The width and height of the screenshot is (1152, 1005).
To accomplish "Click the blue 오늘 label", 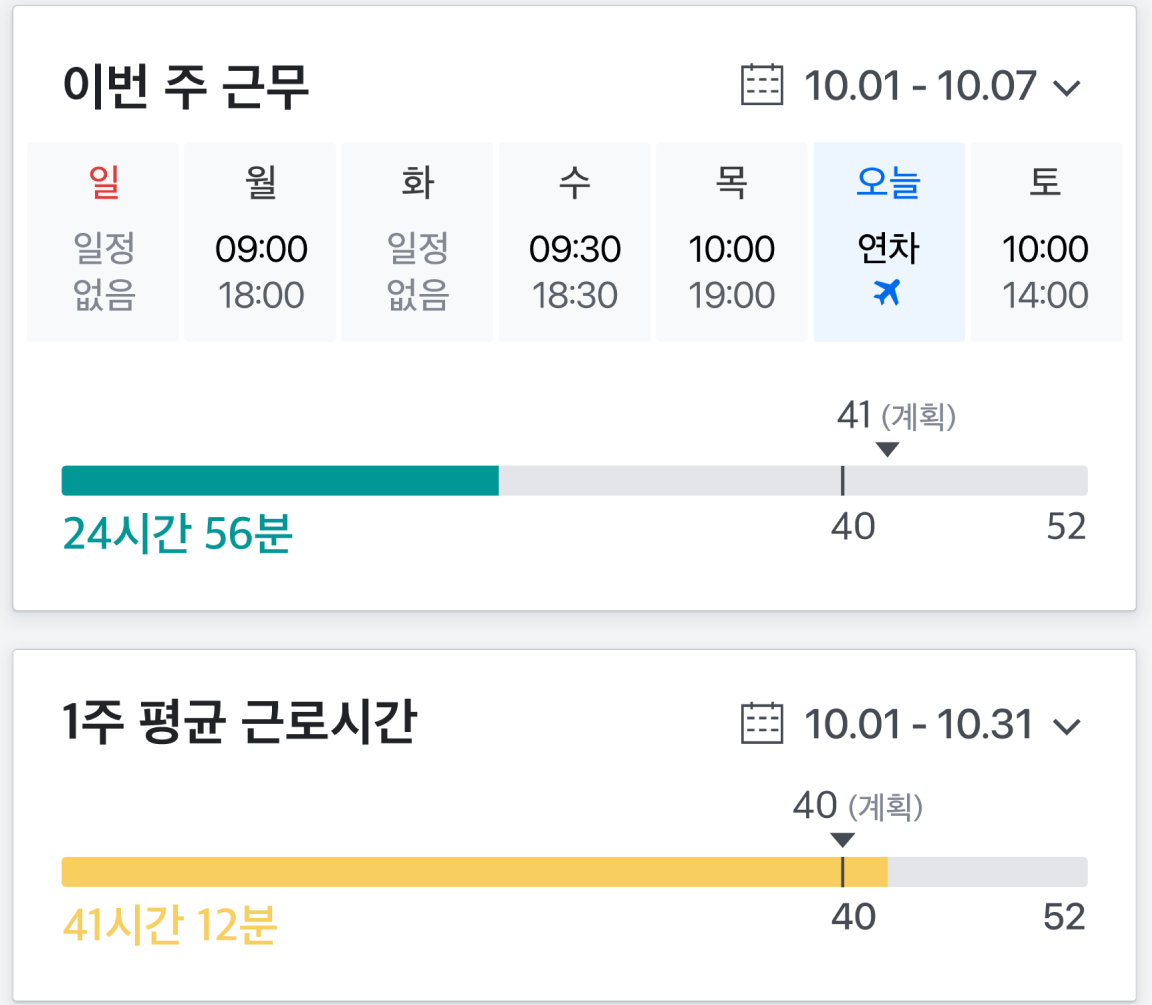I will 888,183.
